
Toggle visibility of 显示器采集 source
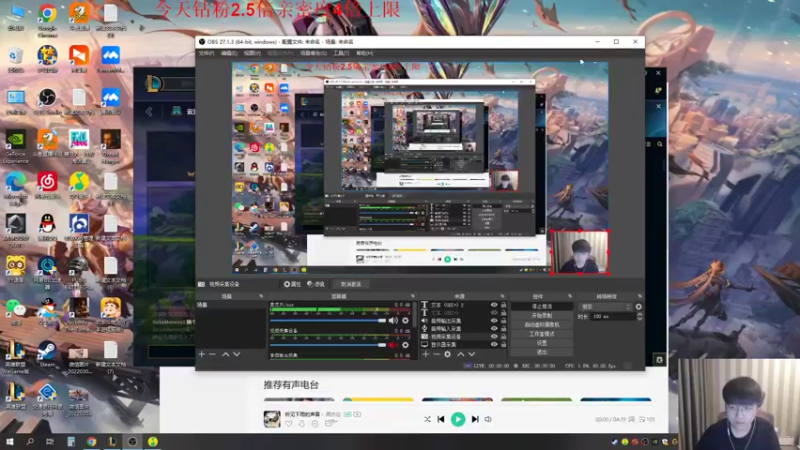pyautogui.click(x=494, y=344)
